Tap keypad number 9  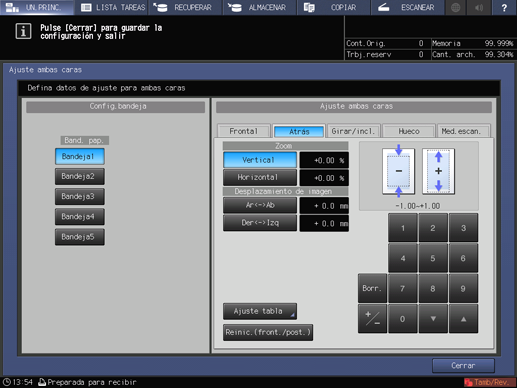click(463, 289)
